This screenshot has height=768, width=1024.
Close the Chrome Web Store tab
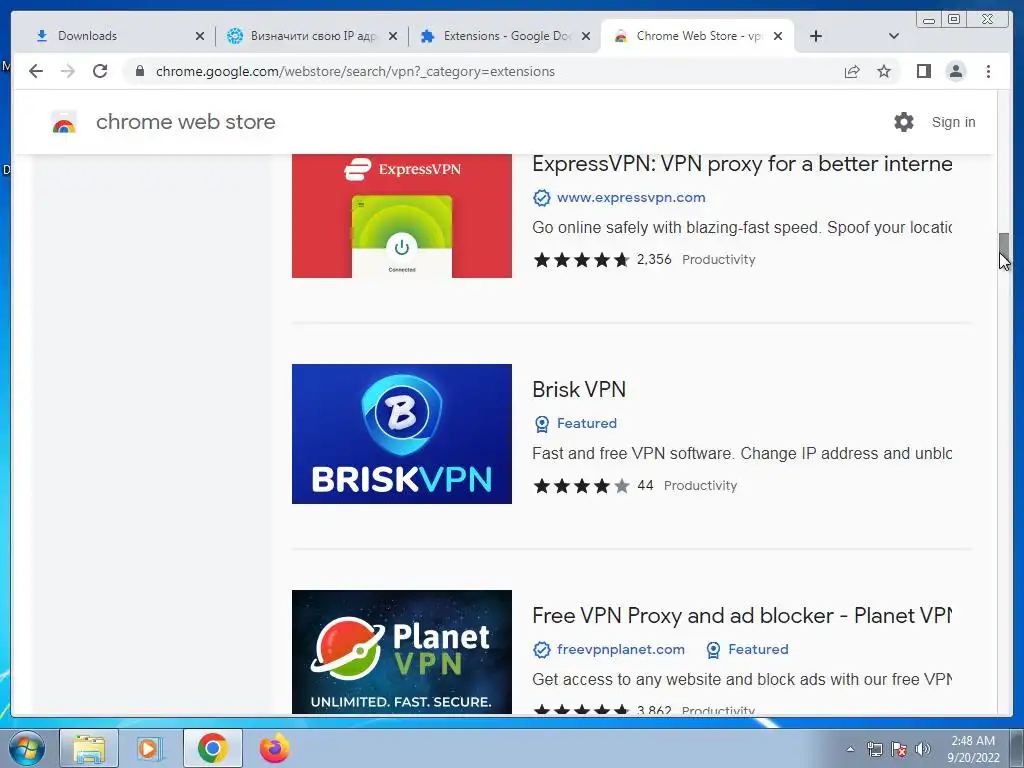(x=778, y=36)
